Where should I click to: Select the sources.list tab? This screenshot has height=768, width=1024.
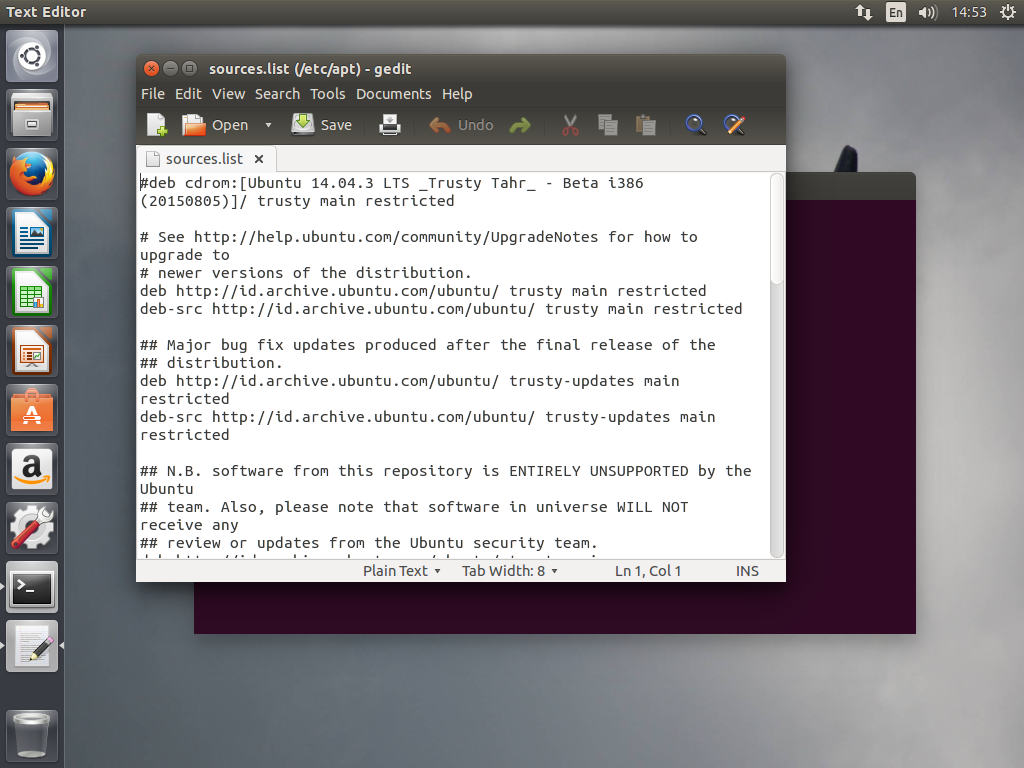tap(204, 159)
